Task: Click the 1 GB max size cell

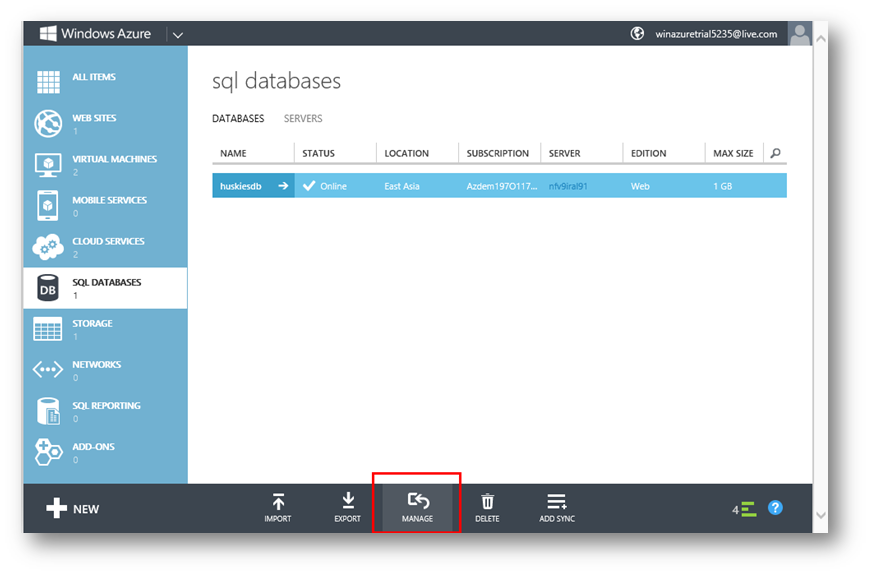Action: click(x=722, y=186)
